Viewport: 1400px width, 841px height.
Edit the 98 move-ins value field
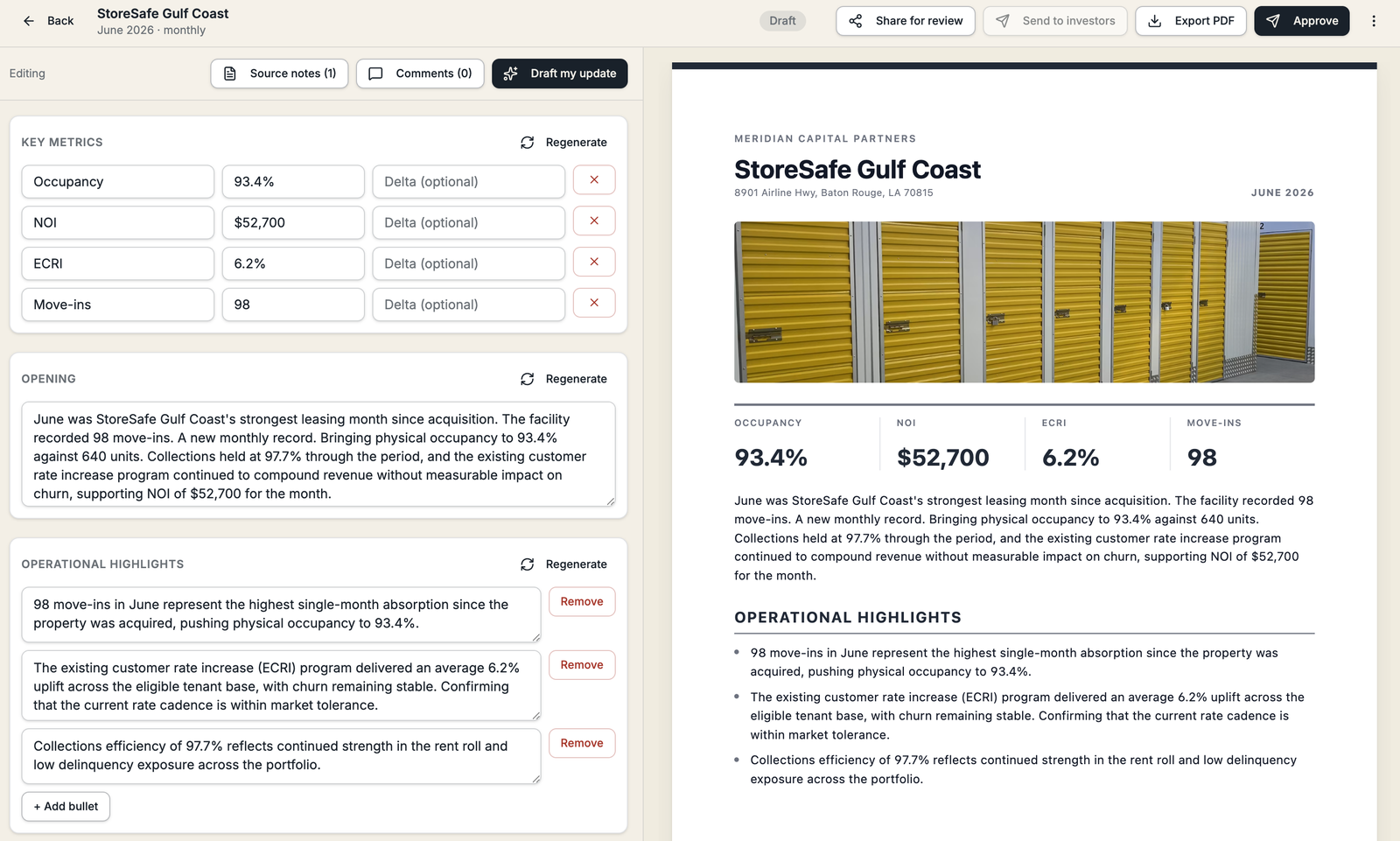[x=293, y=305]
